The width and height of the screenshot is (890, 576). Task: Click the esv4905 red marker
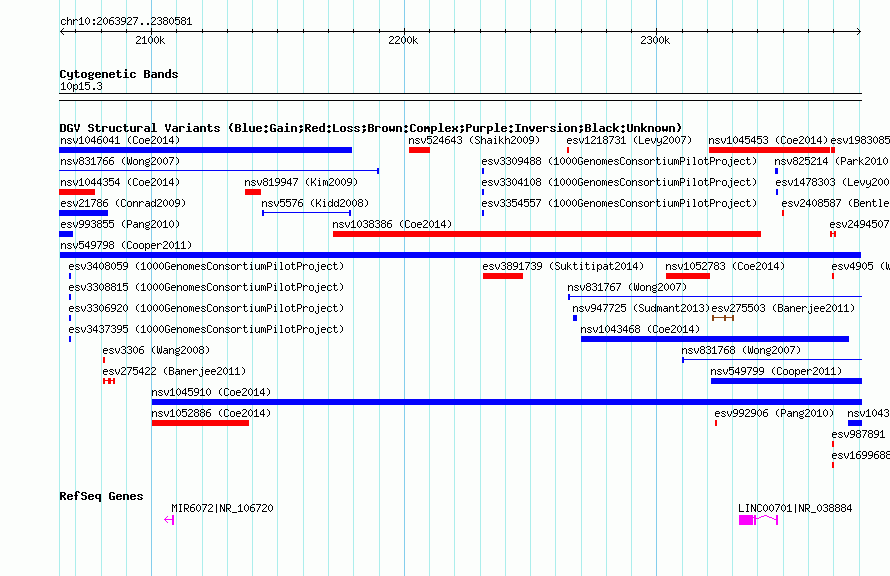tap(833, 276)
